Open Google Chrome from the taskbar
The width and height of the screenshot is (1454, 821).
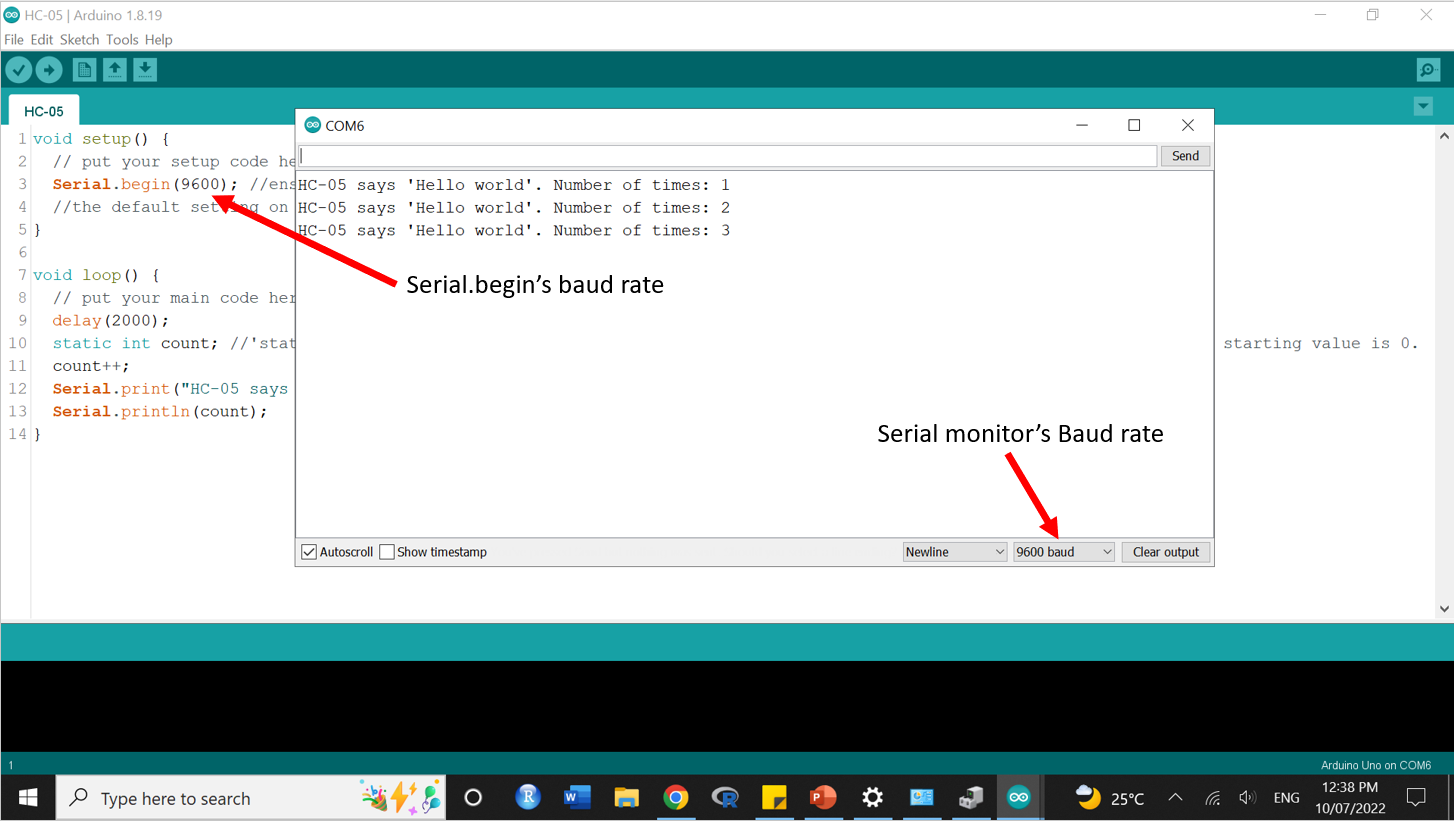coord(676,798)
